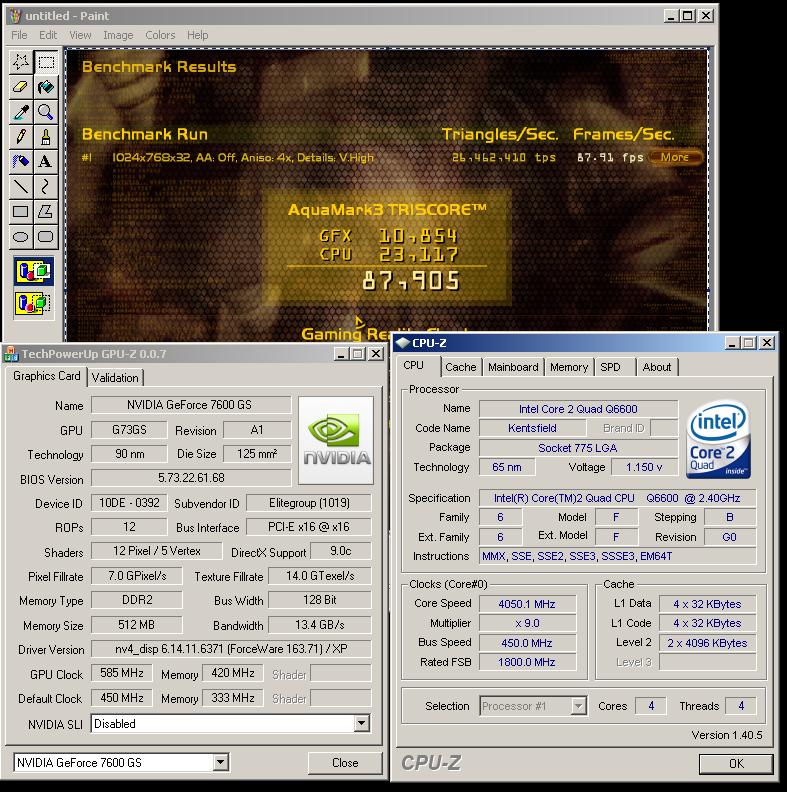Click the Bandwidth value 13.4 GB/s
787x792 pixels.
pos(320,625)
